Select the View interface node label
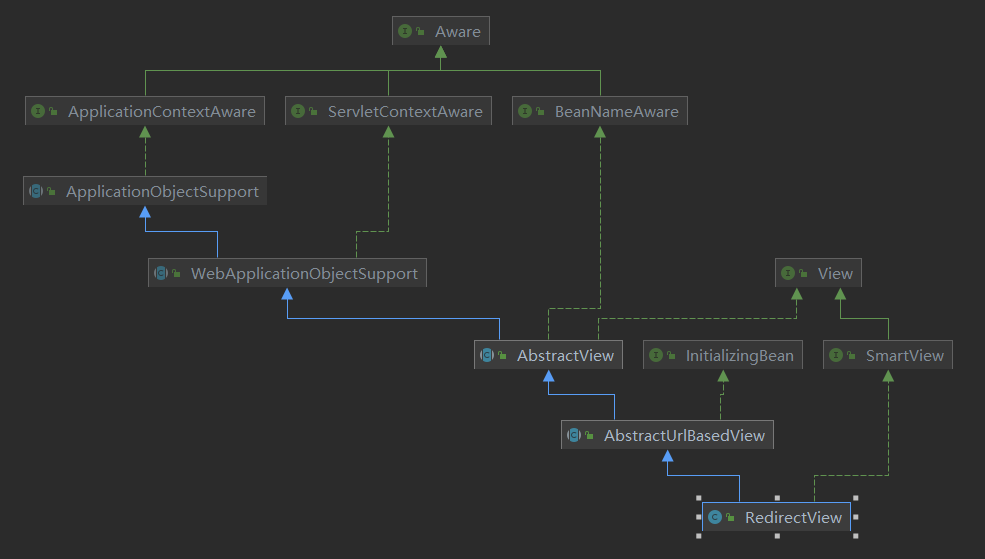 click(835, 273)
